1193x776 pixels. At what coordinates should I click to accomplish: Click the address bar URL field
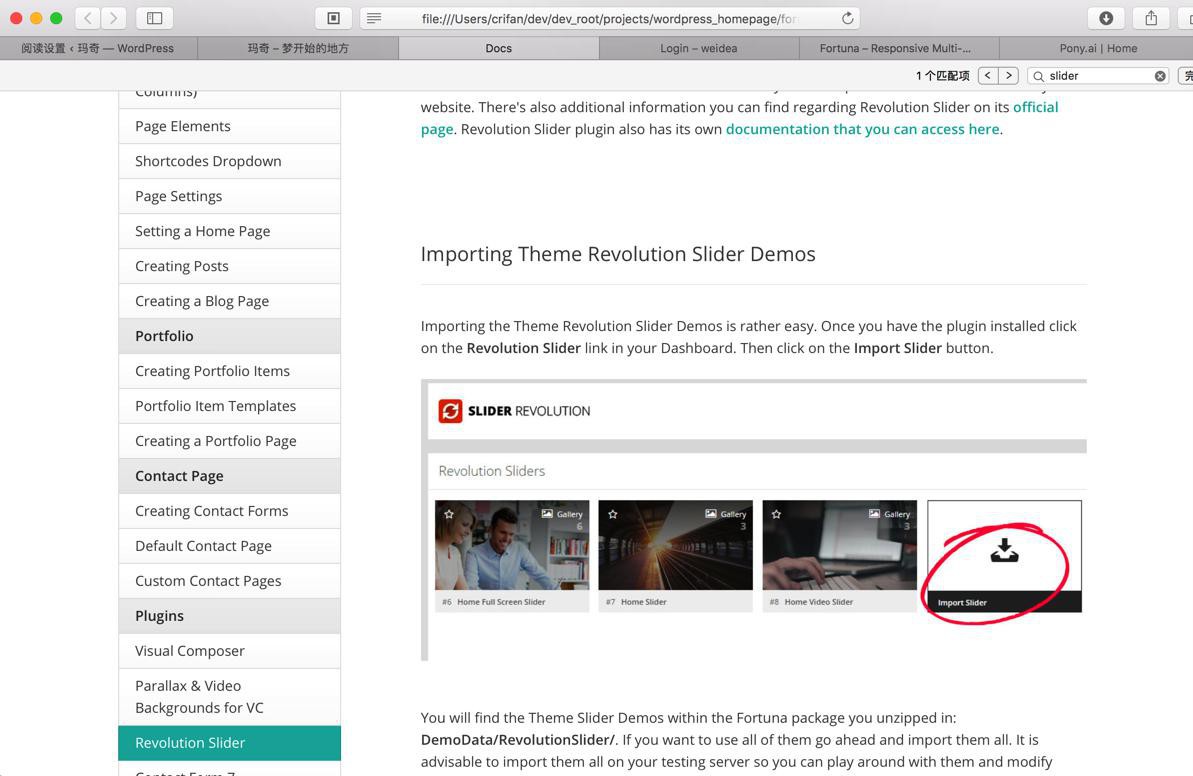(x=609, y=17)
